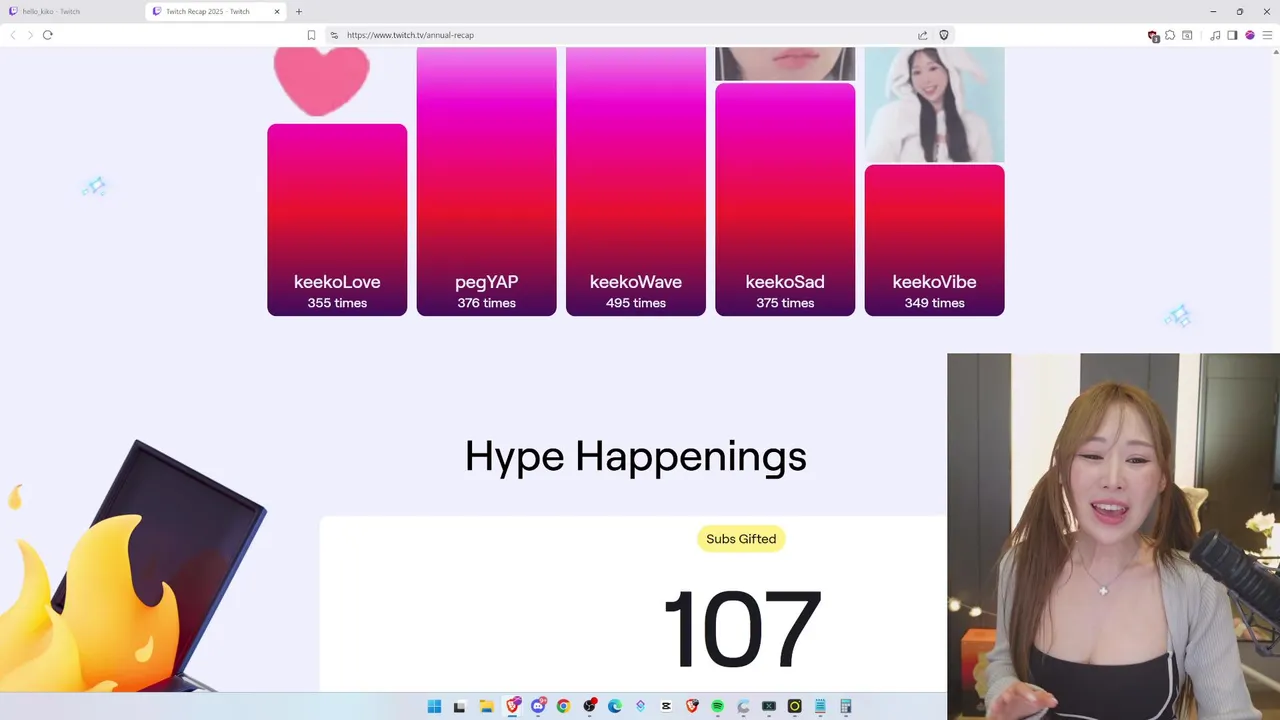Close the Twitch Recap 2025 tab

[277, 11]
